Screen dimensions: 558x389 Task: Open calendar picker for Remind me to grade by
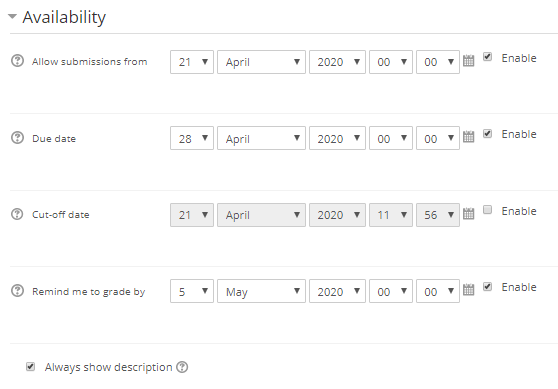[x=468, y=290]
